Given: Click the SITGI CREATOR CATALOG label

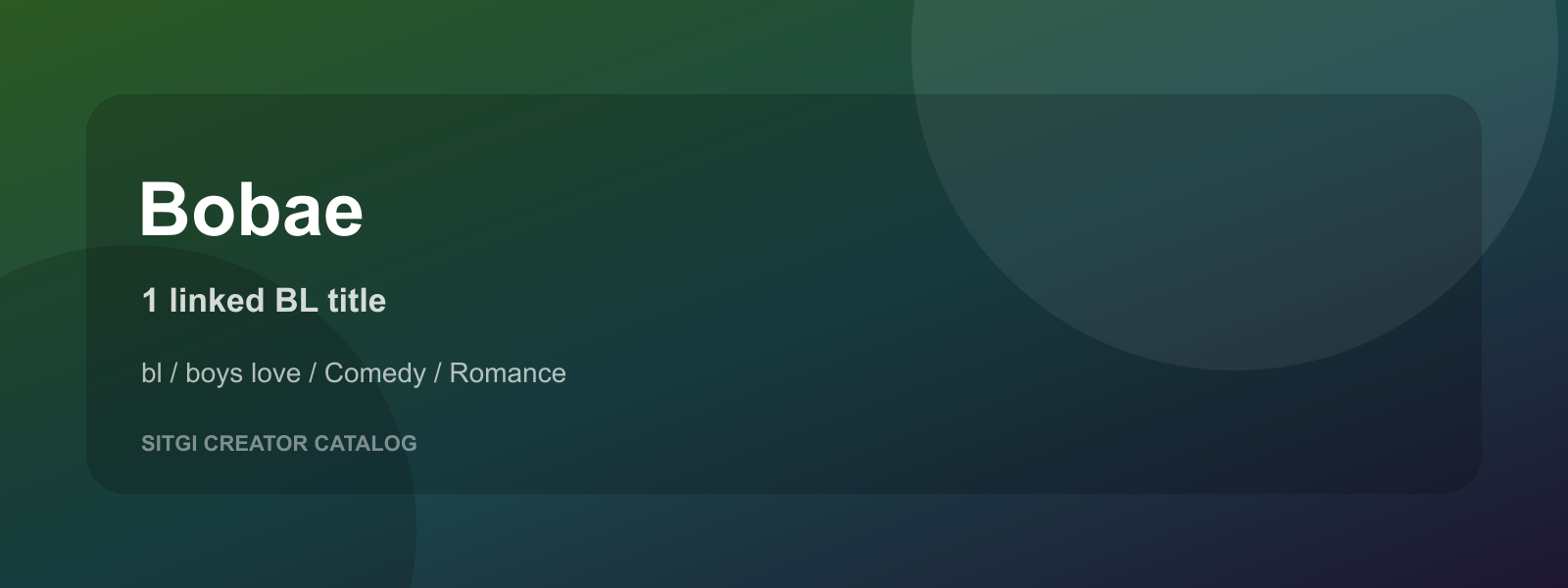Looking at the screenshot, I should pyautogui.click(x=279, y=444).
